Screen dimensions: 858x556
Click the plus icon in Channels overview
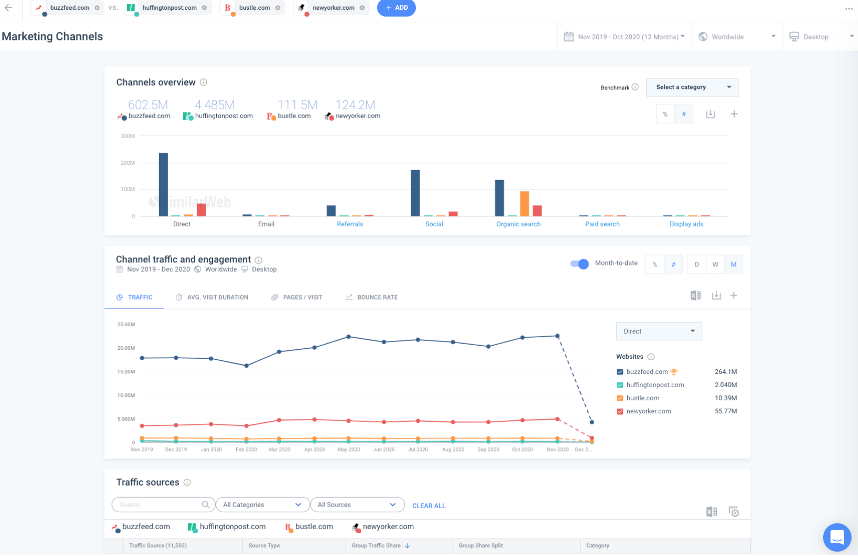(x=734, y=114)
